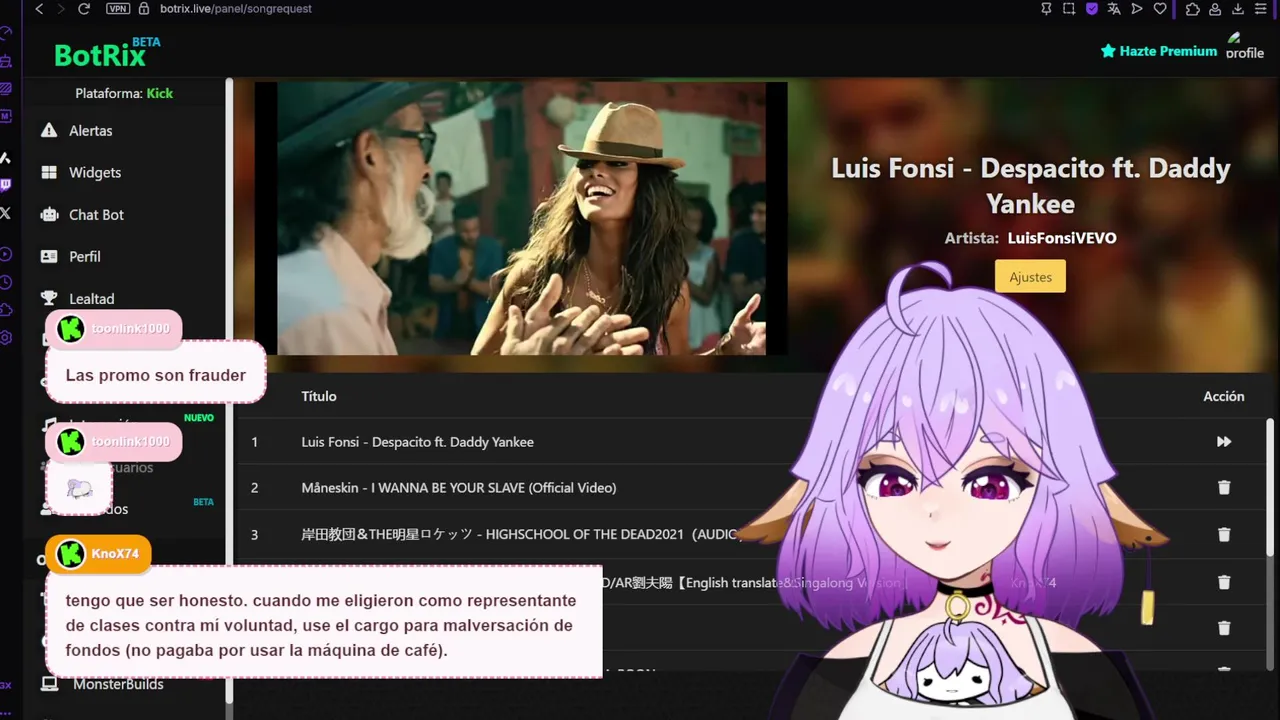Delete the HIGHSCHOOL OF THE DEAD2021 song
The width and height of the screenshot is (1280, 720).
coord(1224,535)
